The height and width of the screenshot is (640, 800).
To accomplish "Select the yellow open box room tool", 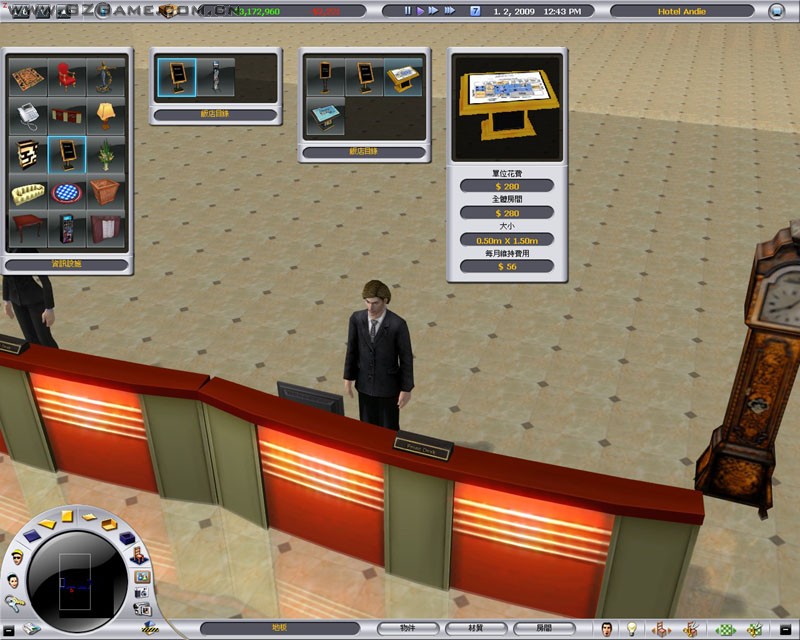I will pos(109,524).
